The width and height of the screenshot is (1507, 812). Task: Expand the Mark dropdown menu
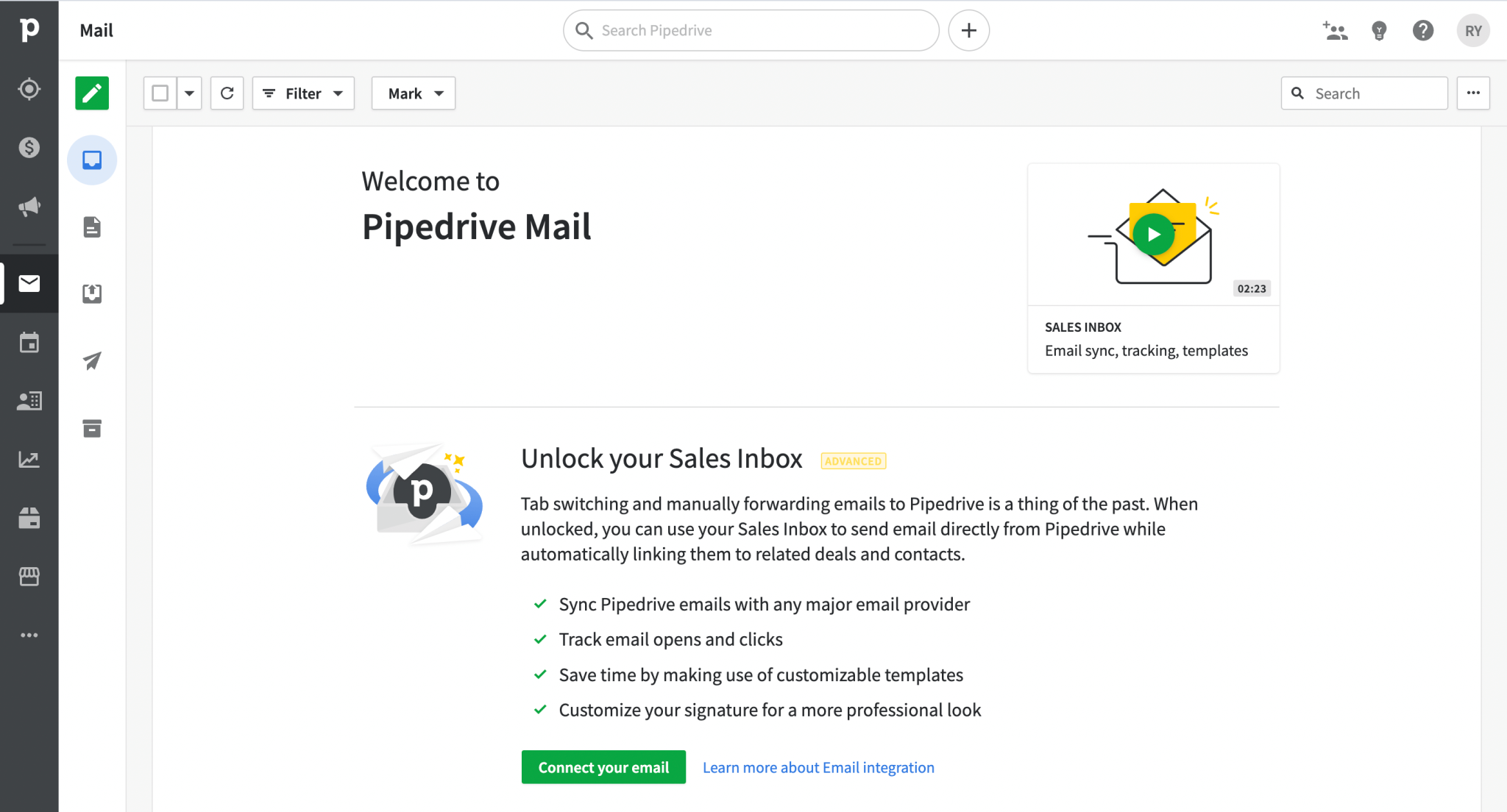tap(413, 93)
